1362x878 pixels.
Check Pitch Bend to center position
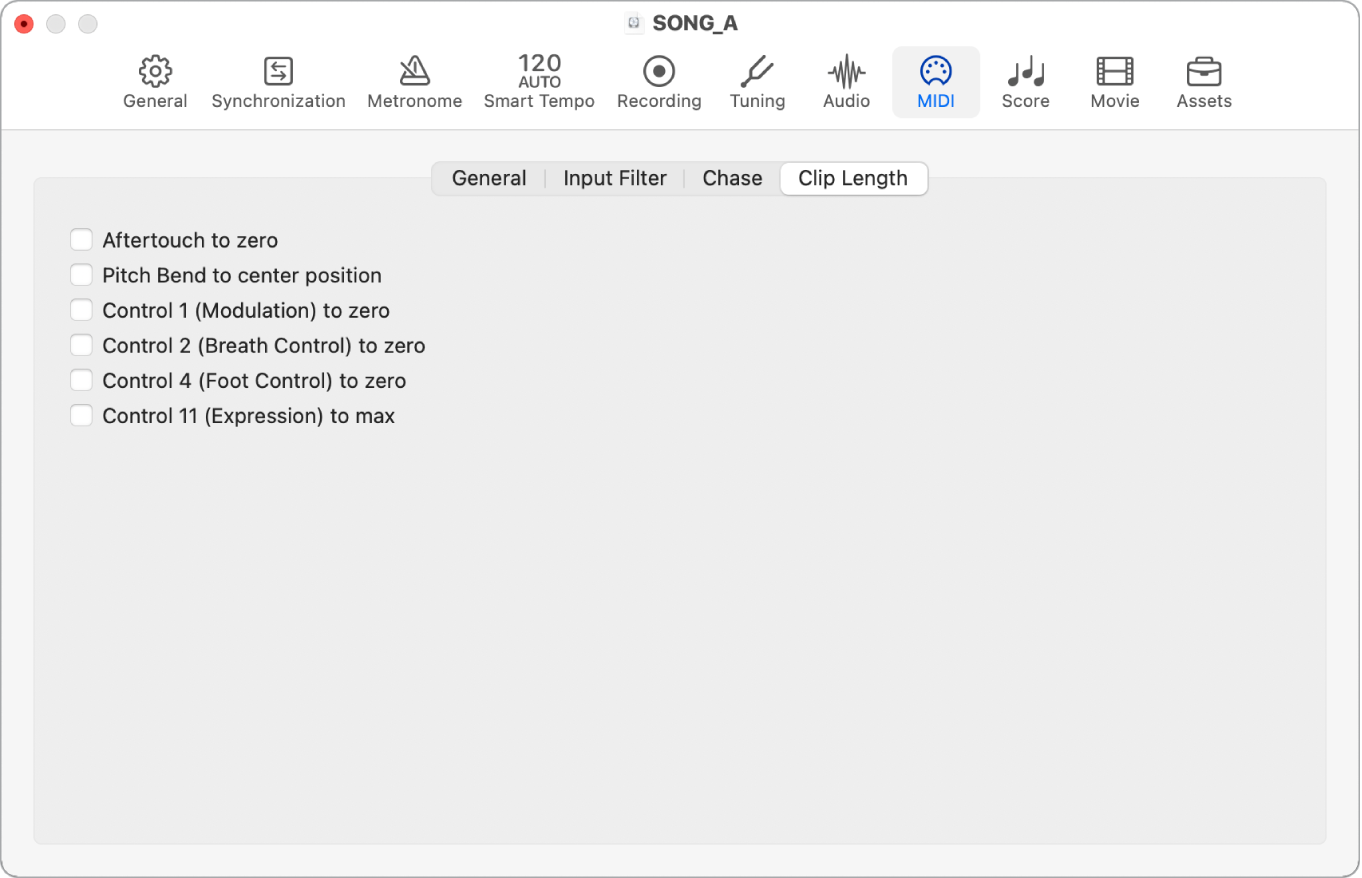pos(81,274)
